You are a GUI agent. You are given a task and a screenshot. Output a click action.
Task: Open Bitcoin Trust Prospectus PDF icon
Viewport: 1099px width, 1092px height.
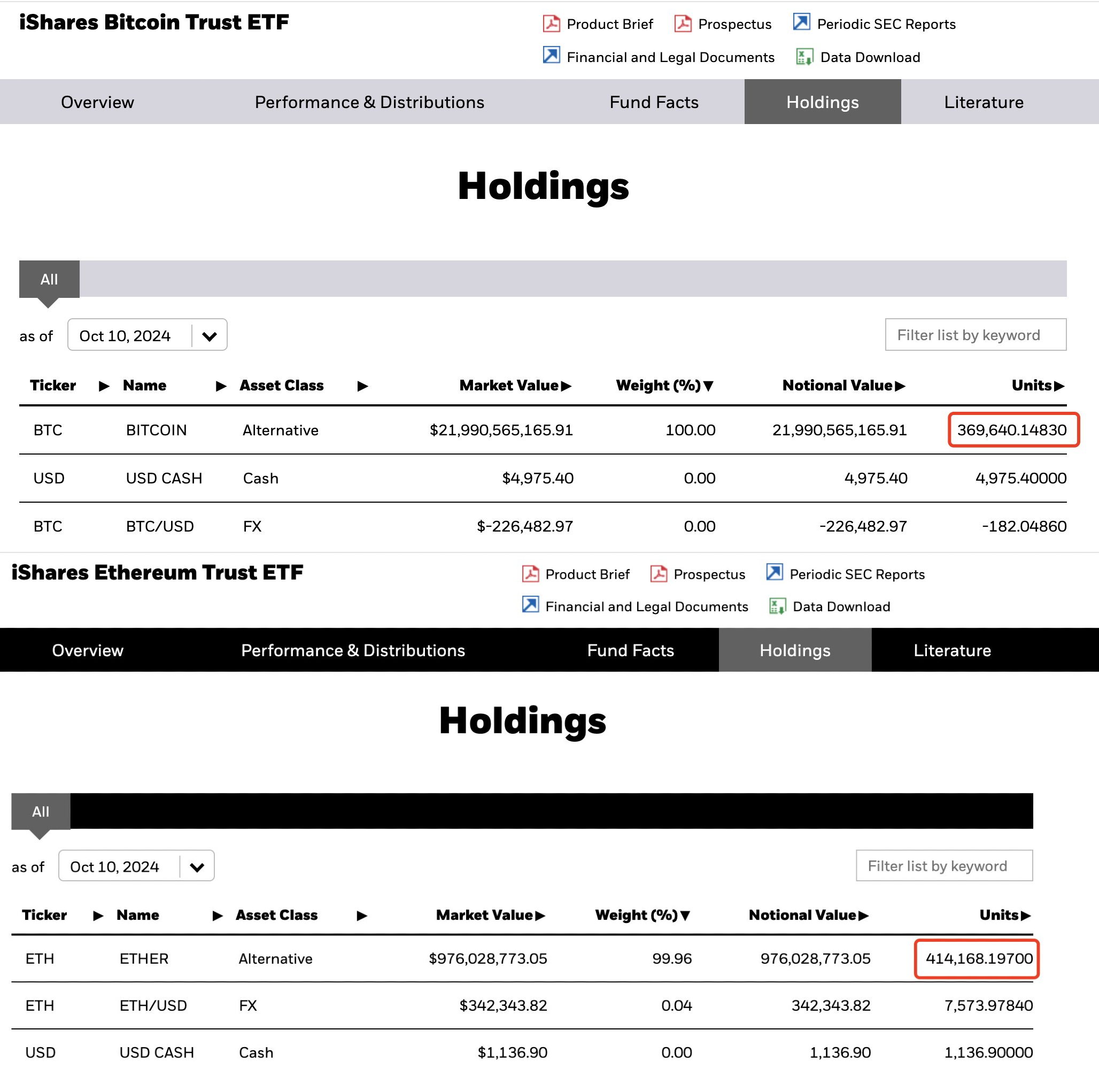pos(683,24)
